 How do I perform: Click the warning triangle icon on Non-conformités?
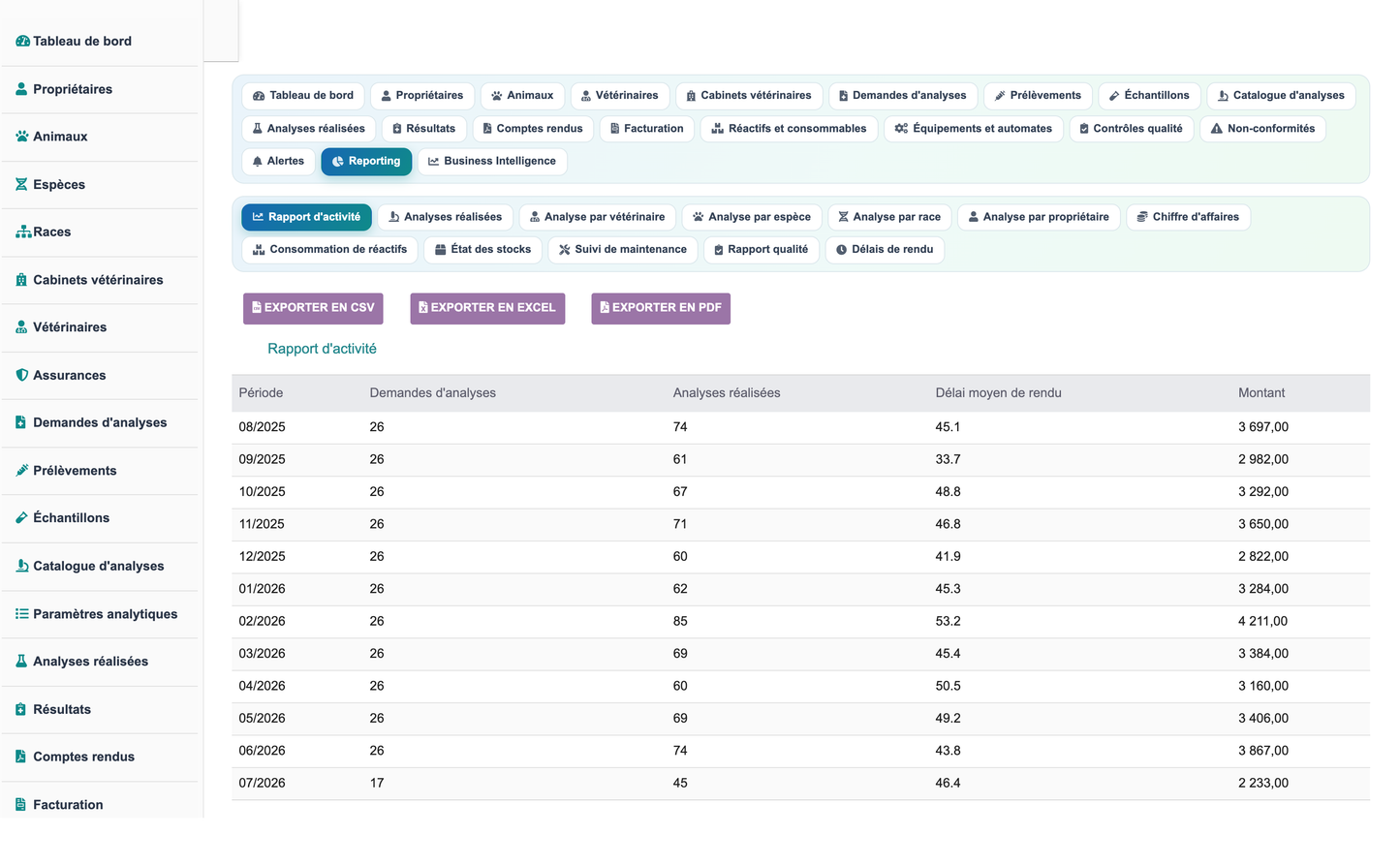pos(1217,129)
